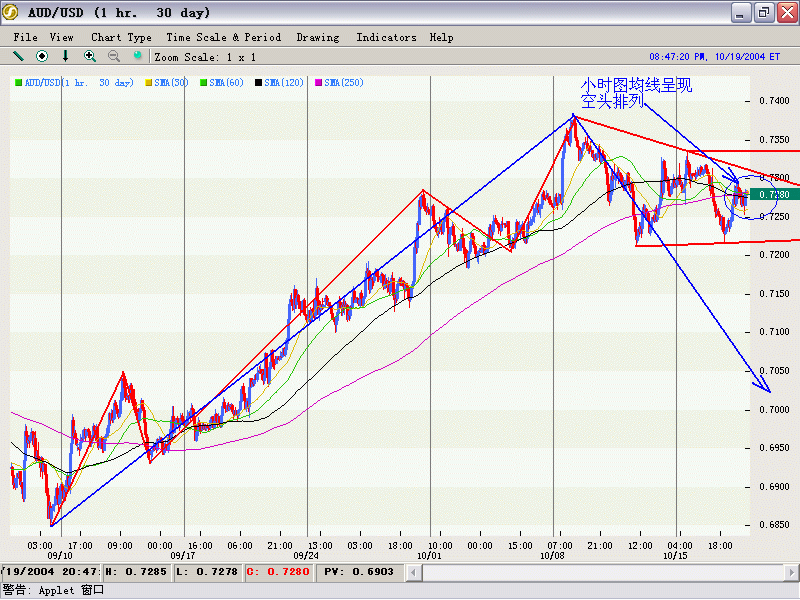Open the View menu
The width and height of the screenshot is (800, 600).
pos(61,37)
